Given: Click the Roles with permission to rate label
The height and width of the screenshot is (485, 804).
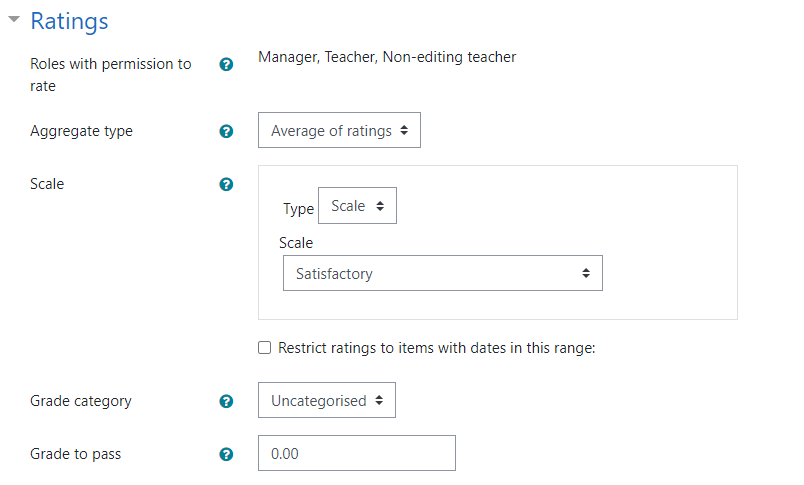Looking at the screenshot, I should (x=111, y=75).
